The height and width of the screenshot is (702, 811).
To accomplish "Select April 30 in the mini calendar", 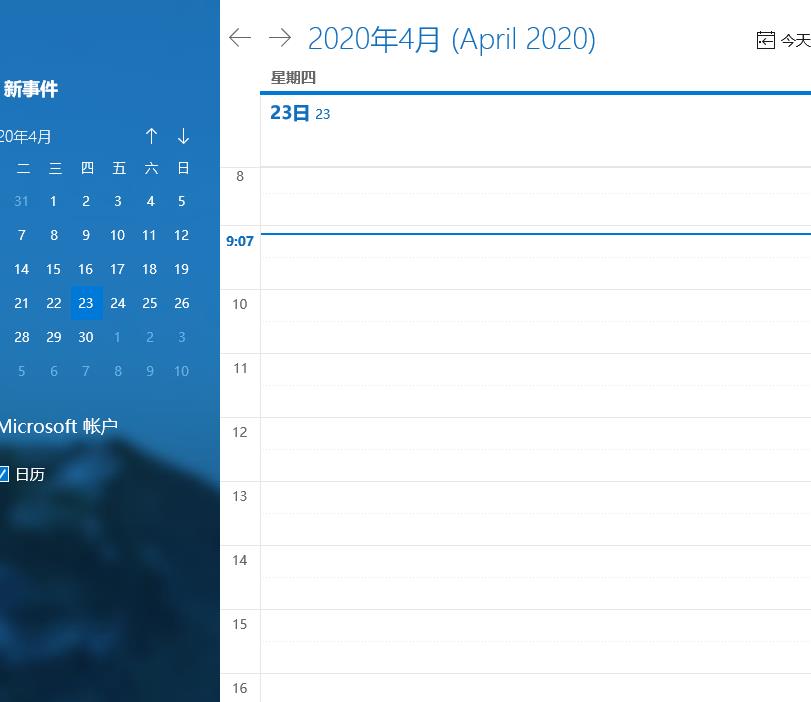I will [x=85, y=337].
